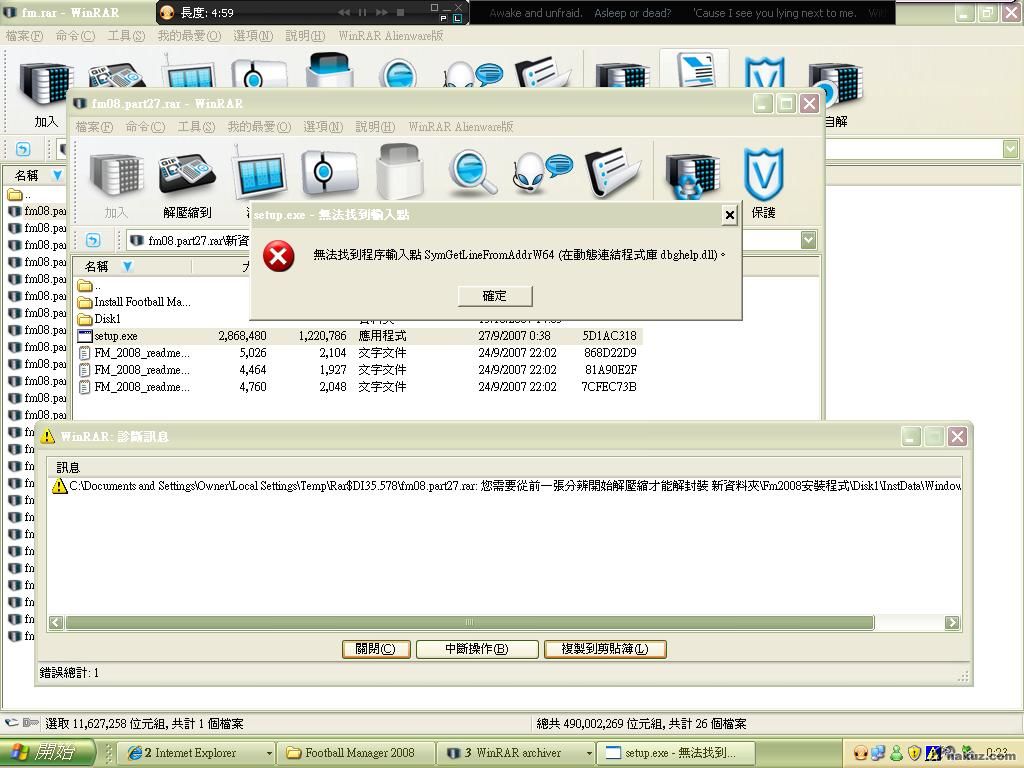Select the FM_2008_readme file sized 5,026
This screenshot has width=1024, height=768.
[358, 353]
